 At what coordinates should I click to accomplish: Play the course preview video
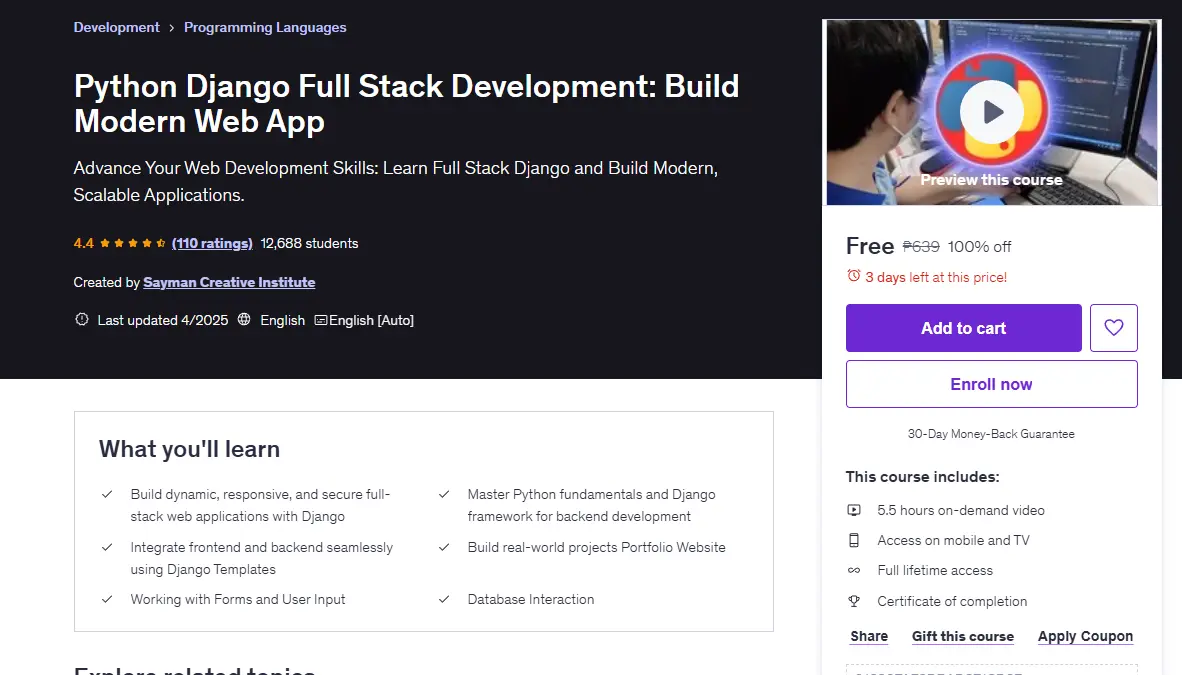pyautogui.click(x=991, y=112)
